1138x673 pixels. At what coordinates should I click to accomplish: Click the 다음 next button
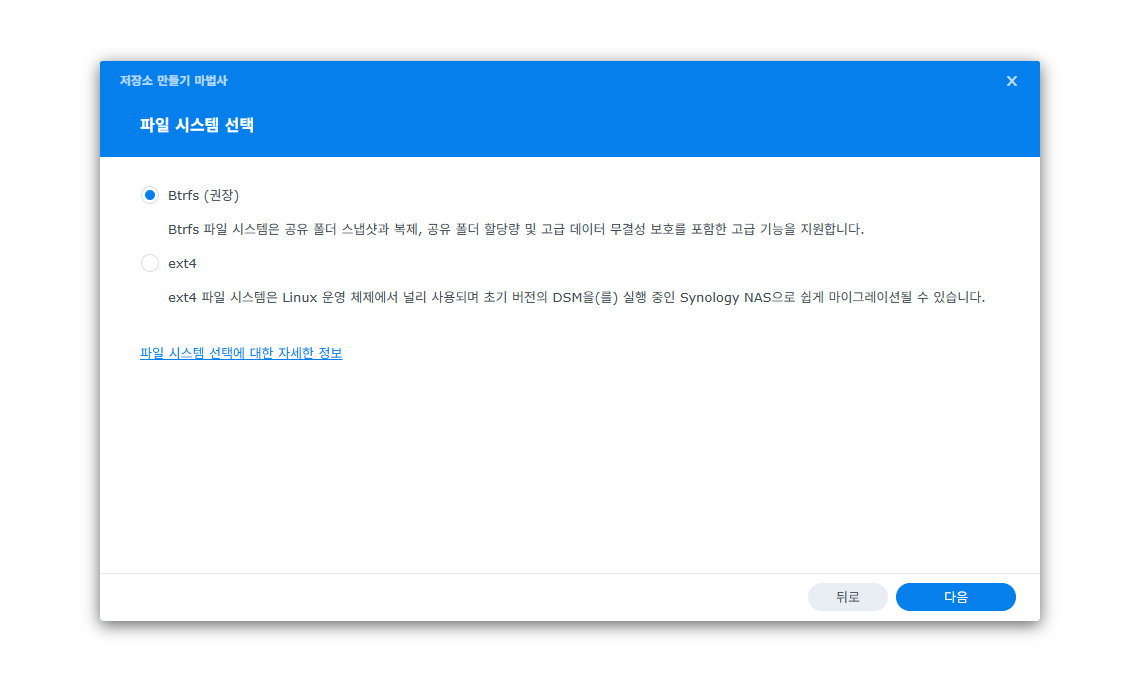[955, 597]
